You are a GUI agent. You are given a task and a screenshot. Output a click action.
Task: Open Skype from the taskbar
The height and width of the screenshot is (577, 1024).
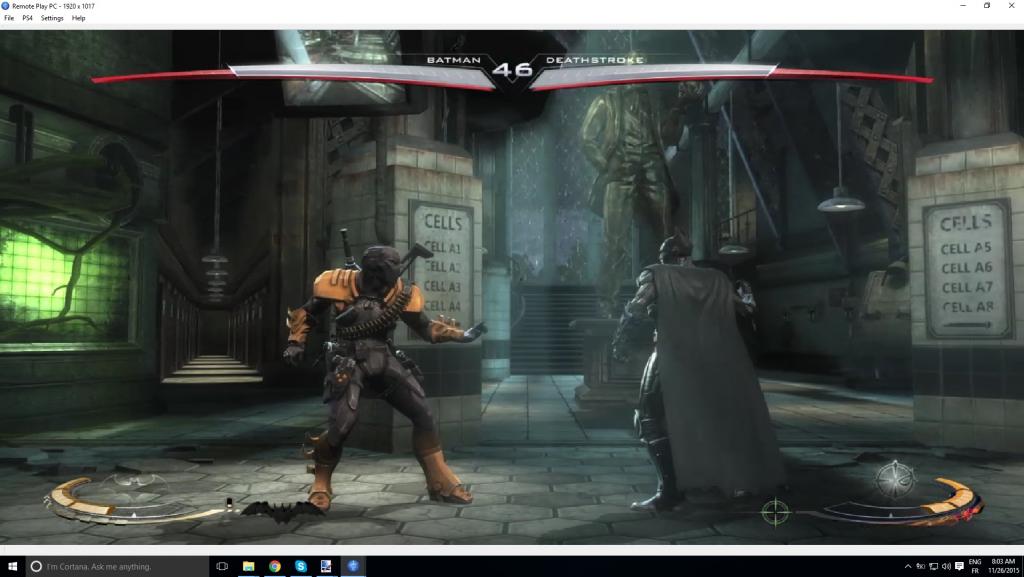300,566
